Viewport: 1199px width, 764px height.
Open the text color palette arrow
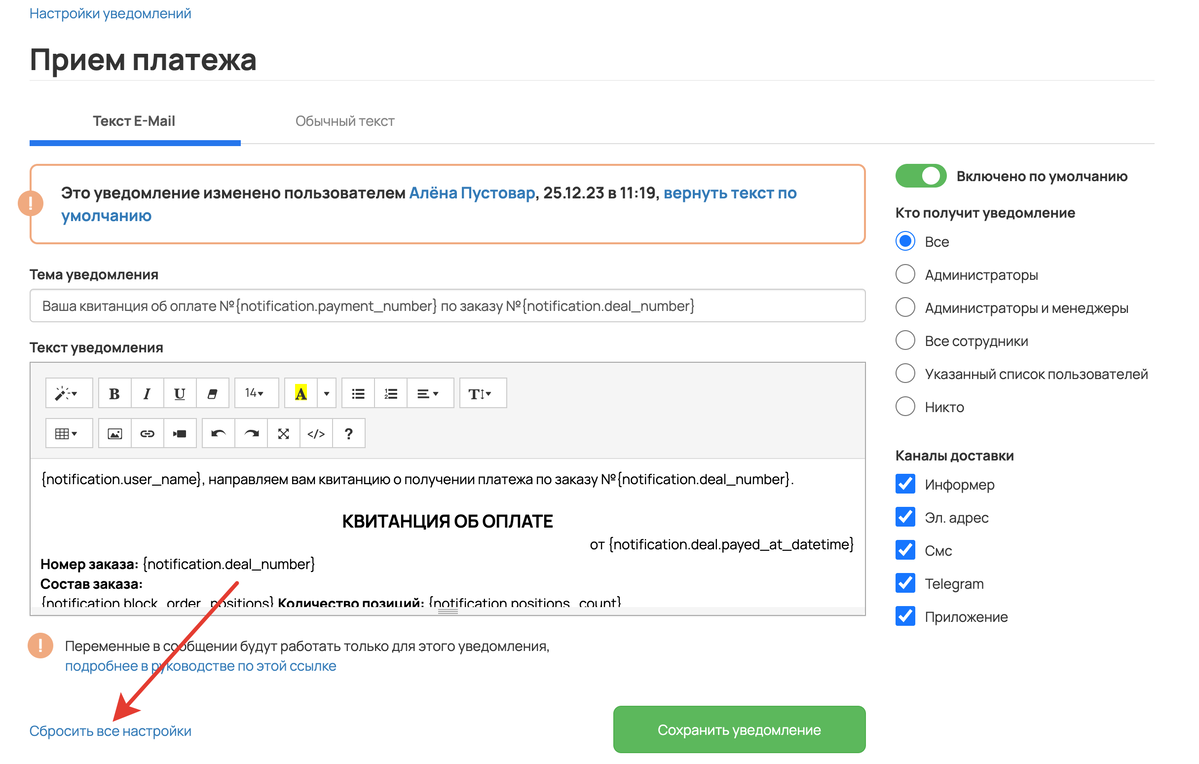(327, 393)
